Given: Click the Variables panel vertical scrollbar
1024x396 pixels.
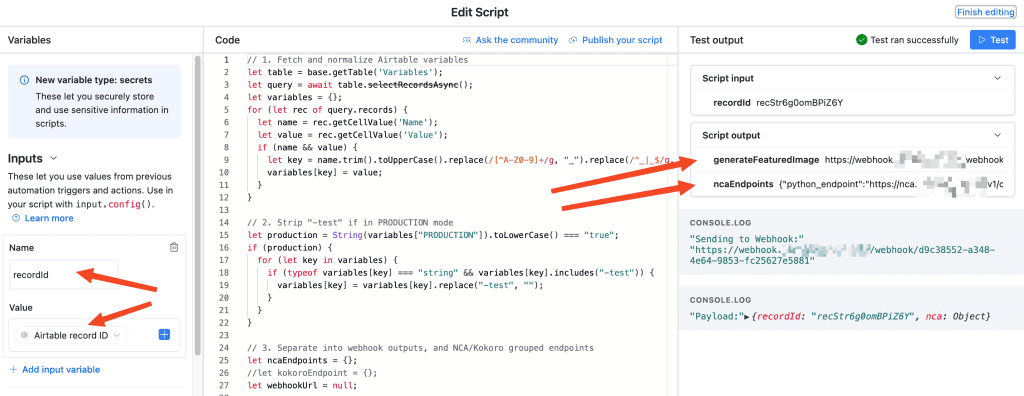Looking at the screenshot, I should click(x=198, y=205).
